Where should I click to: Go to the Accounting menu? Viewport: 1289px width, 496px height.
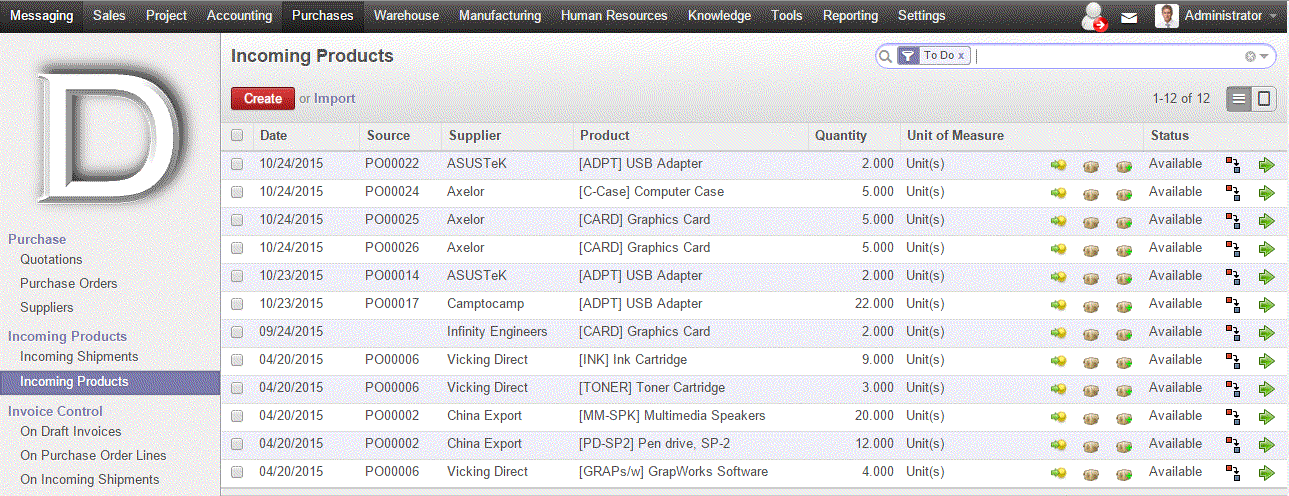pos(239,16)
